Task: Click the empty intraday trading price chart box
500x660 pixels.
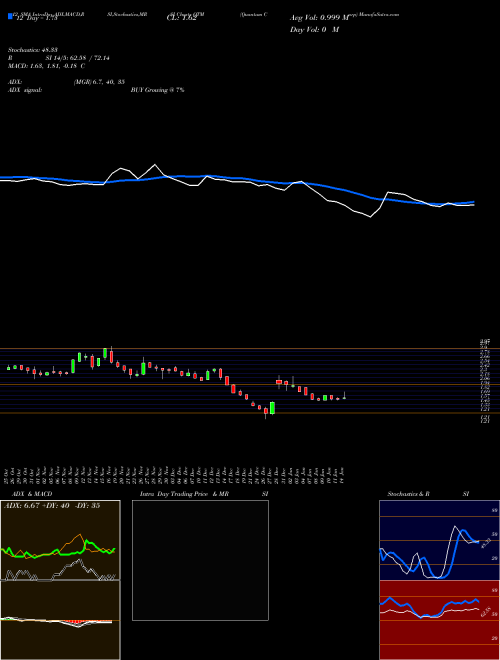Action: pyautogui.click(x=200, y=560)
